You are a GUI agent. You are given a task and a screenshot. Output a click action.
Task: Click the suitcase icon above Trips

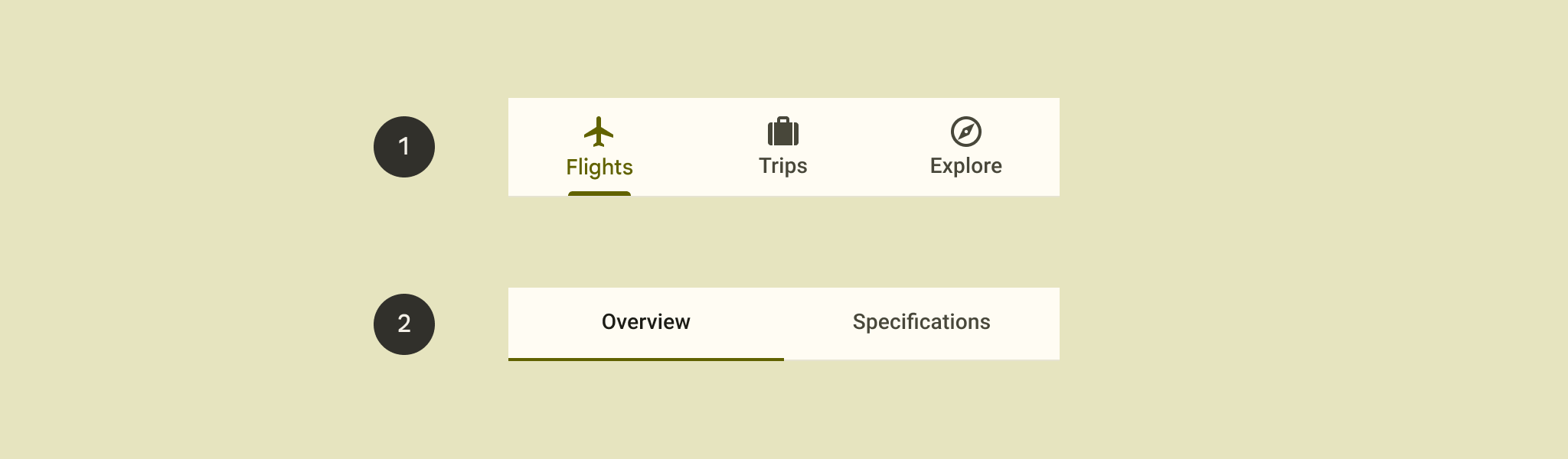point(783,130)
